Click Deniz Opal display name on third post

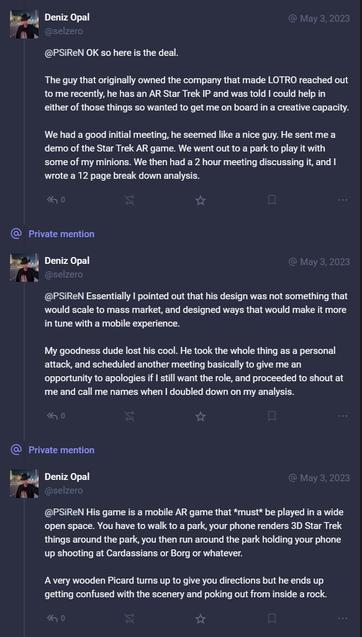(67, 477)
